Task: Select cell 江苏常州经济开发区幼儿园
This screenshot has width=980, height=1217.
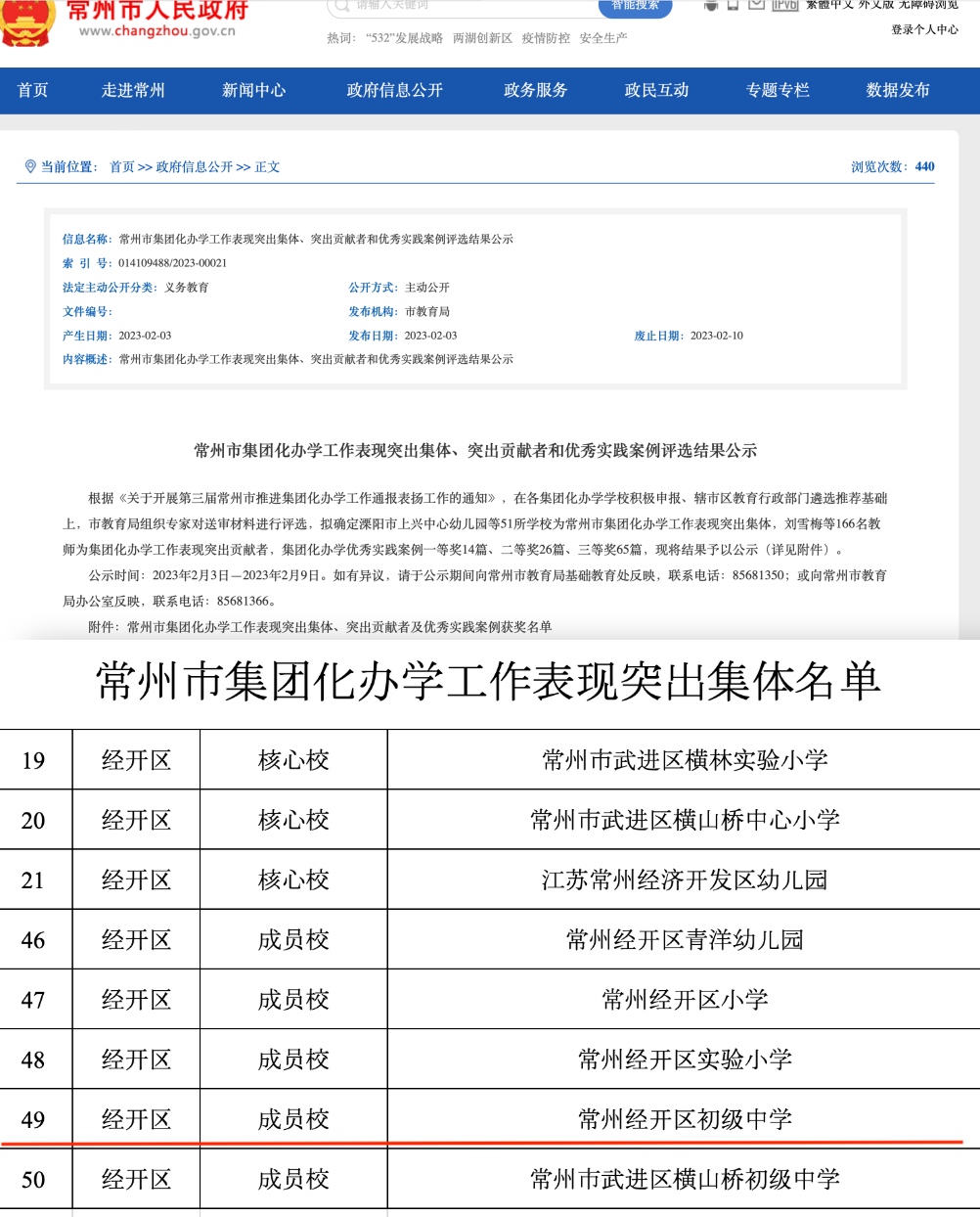Action: (685, 879)
